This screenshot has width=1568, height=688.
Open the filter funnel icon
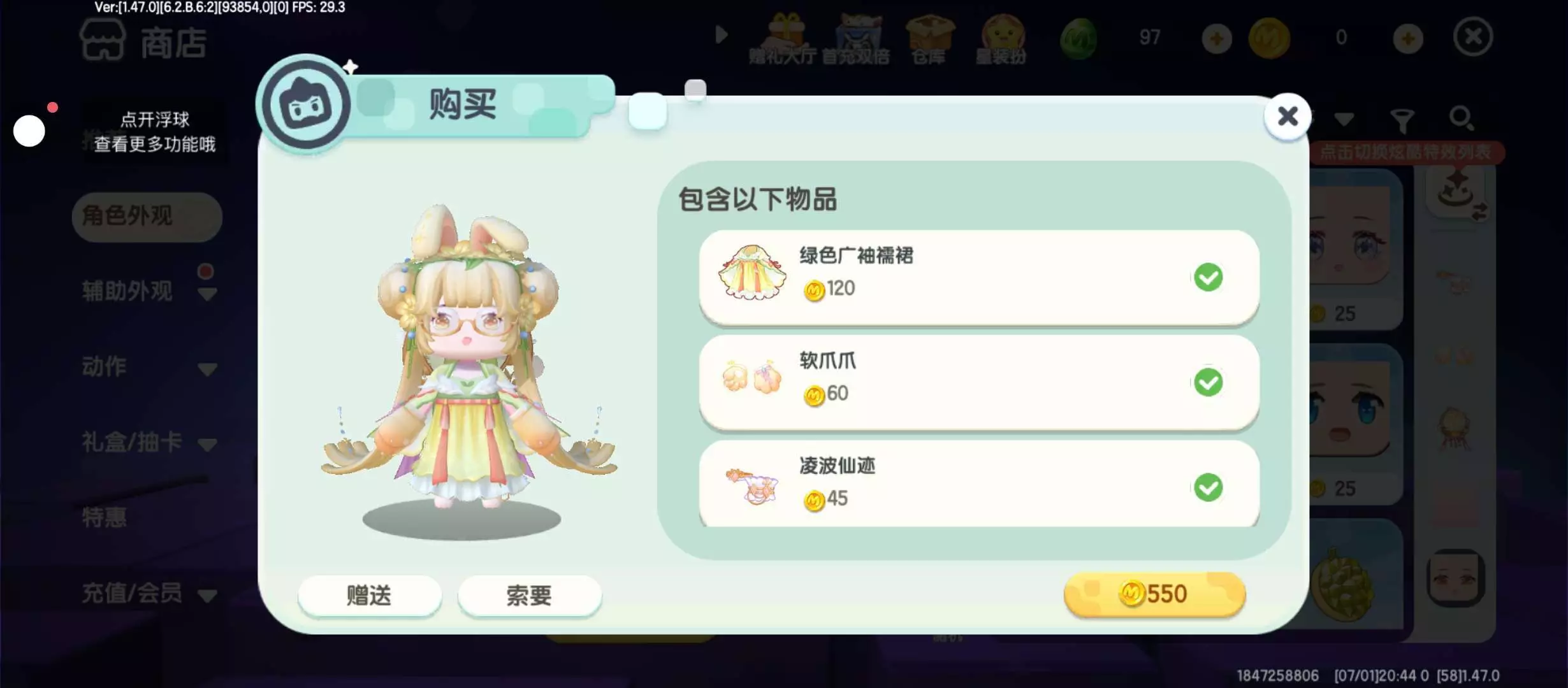[1402, 120]
